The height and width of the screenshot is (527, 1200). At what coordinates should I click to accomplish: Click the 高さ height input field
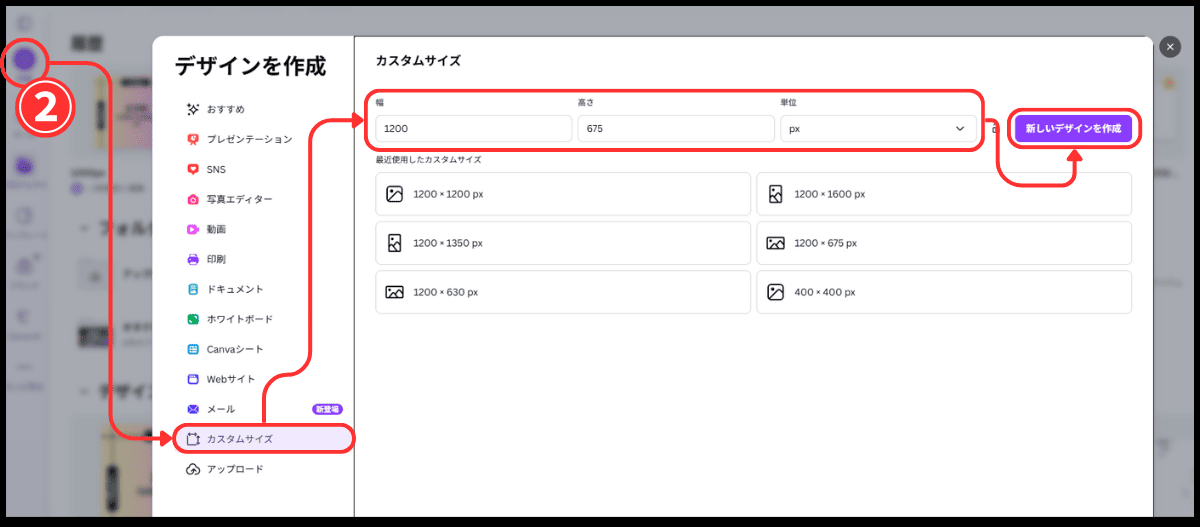pos(674,129)
